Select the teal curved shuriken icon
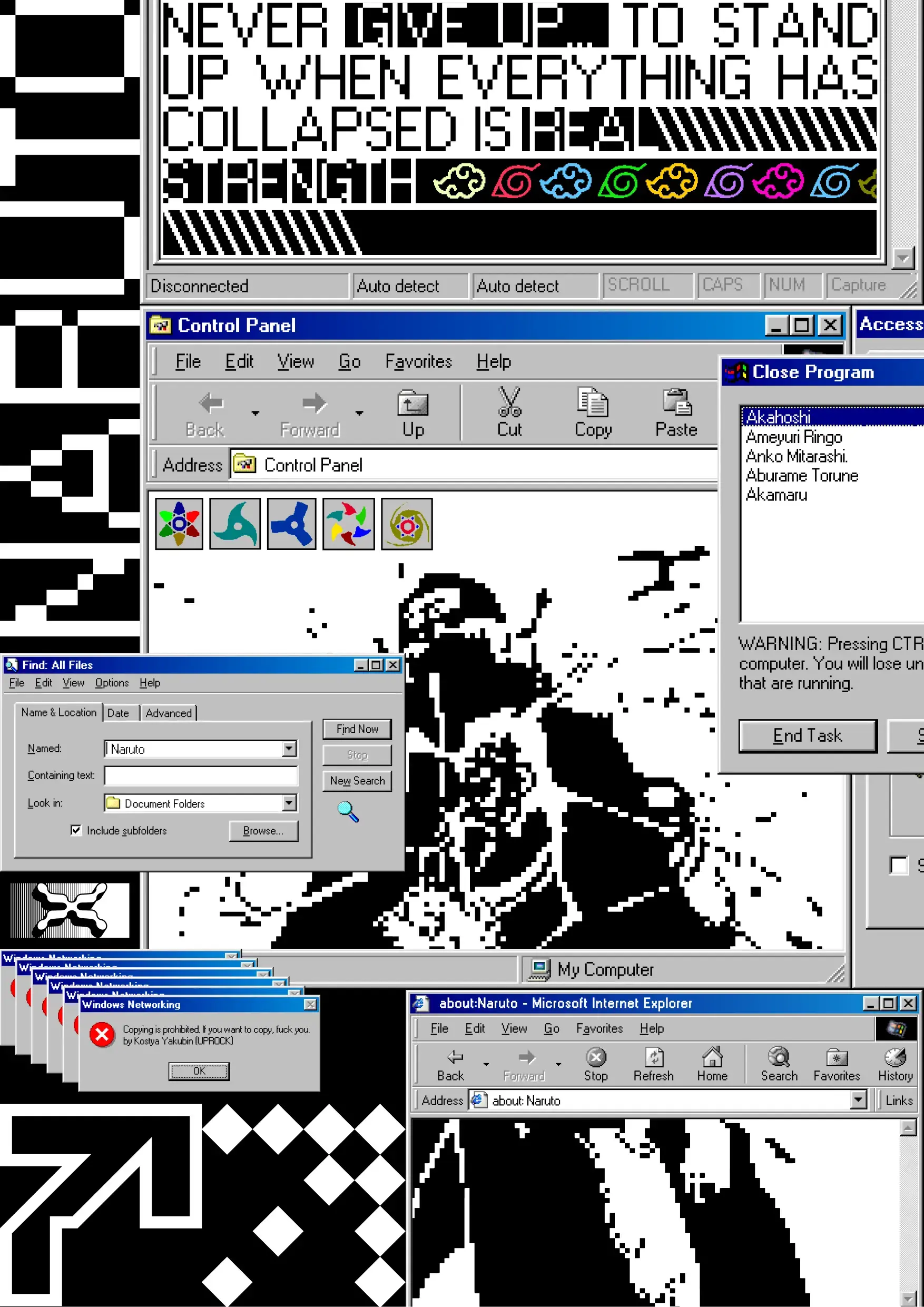Image resolution: width=924 pixels, height=1307 pixels. click(235, 524)
